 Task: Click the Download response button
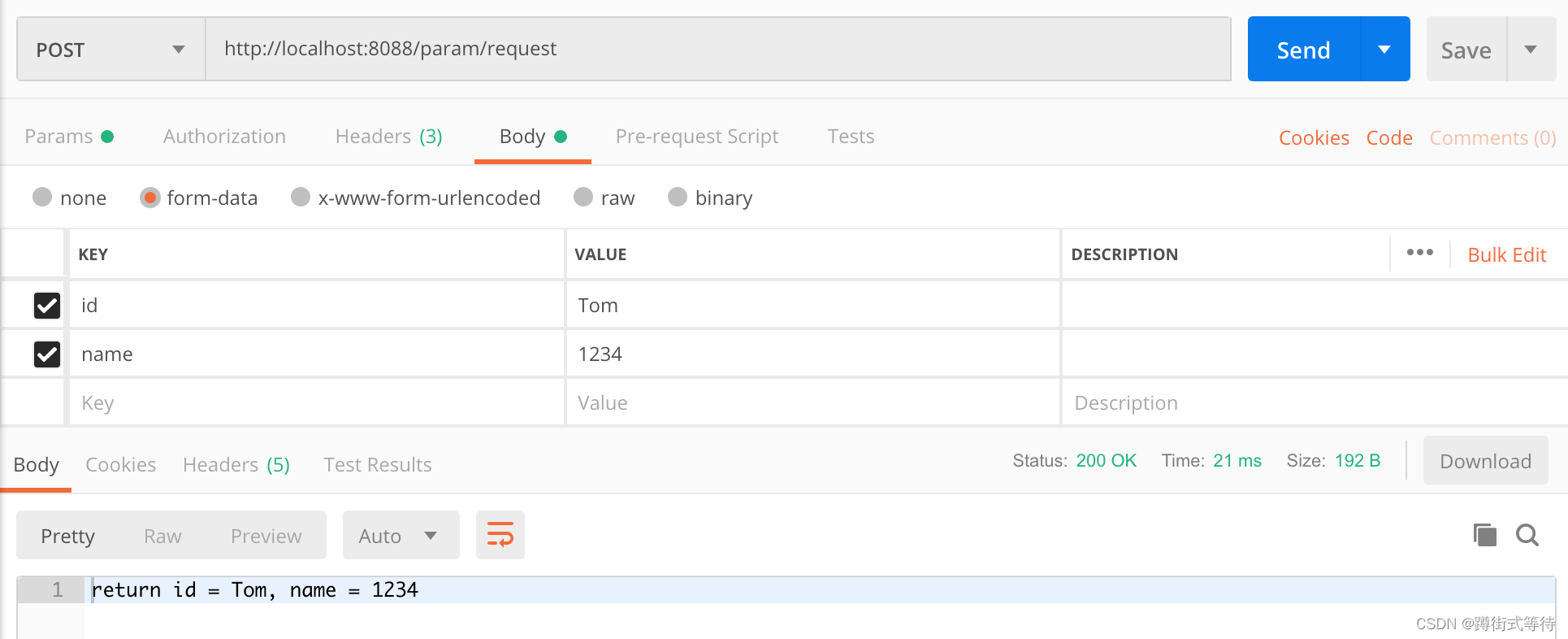(x=1485, y=461)
